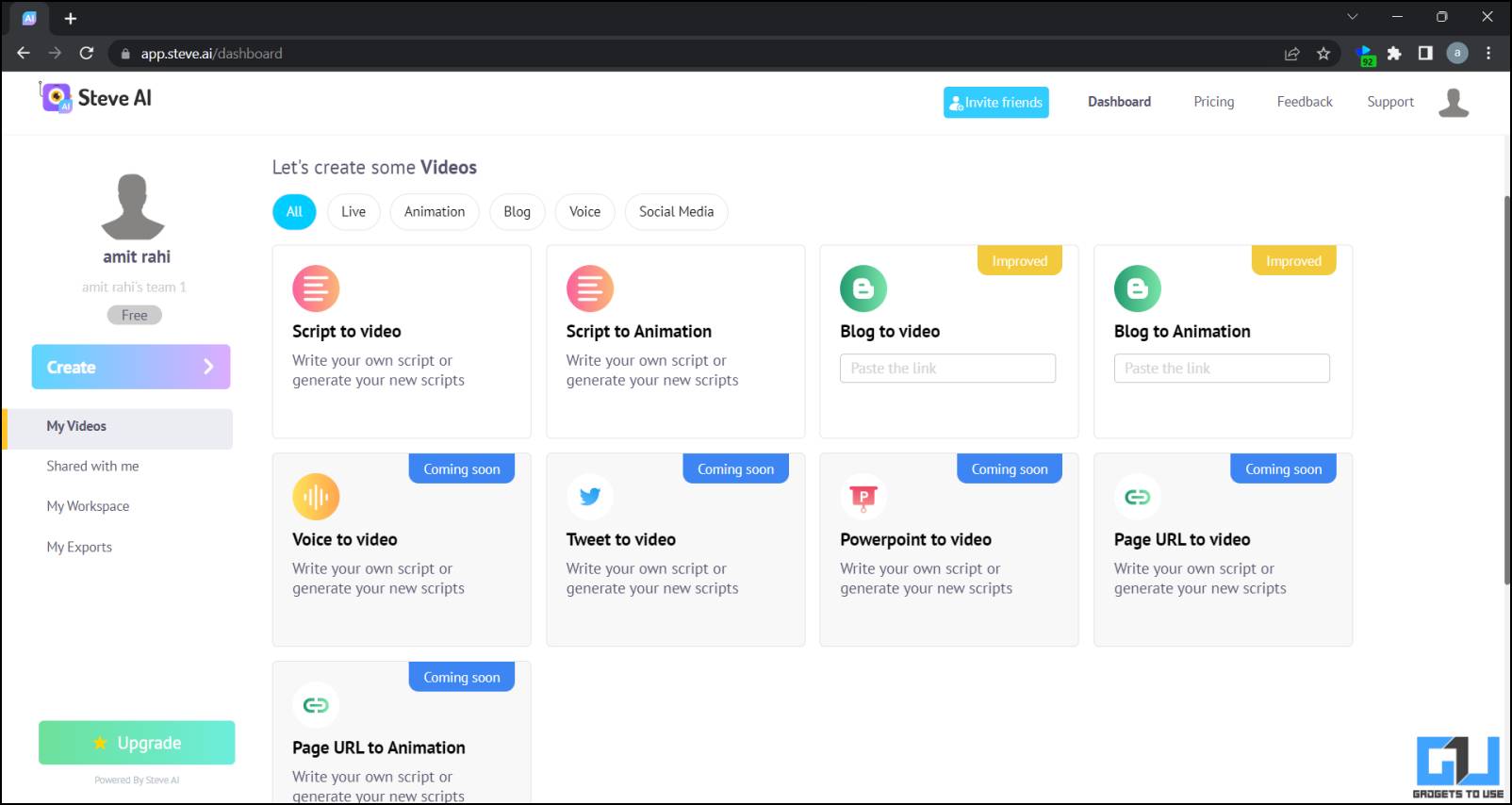Click the Script to video card icon
The image size is (1512, 805).
click(316, 288)
